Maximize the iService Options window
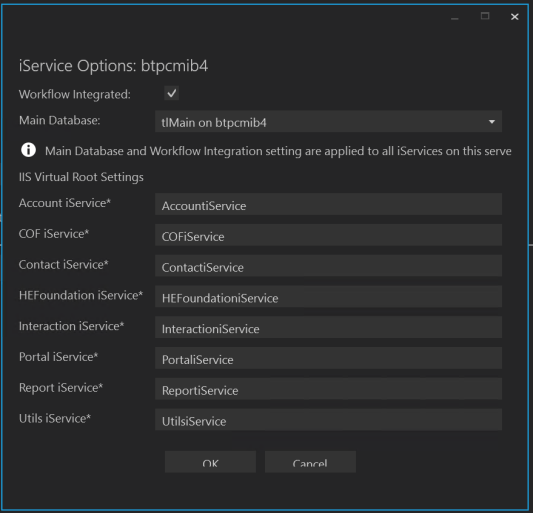The width and height of the screenshot is (533, 513). pos(485,16)
